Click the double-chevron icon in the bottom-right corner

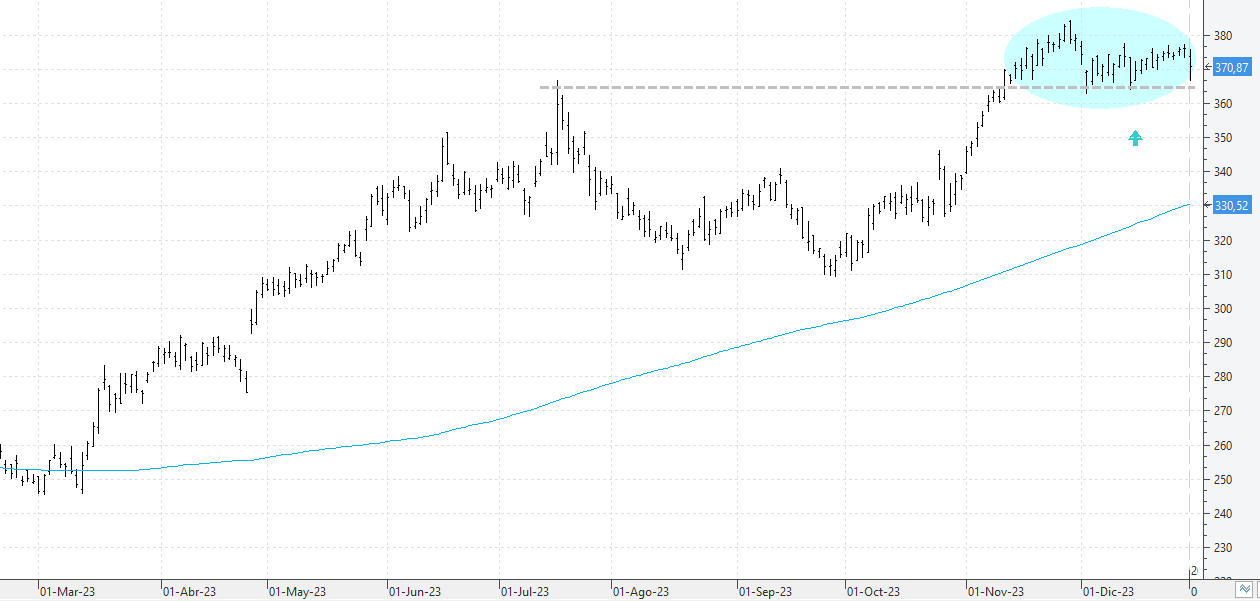1243,590
